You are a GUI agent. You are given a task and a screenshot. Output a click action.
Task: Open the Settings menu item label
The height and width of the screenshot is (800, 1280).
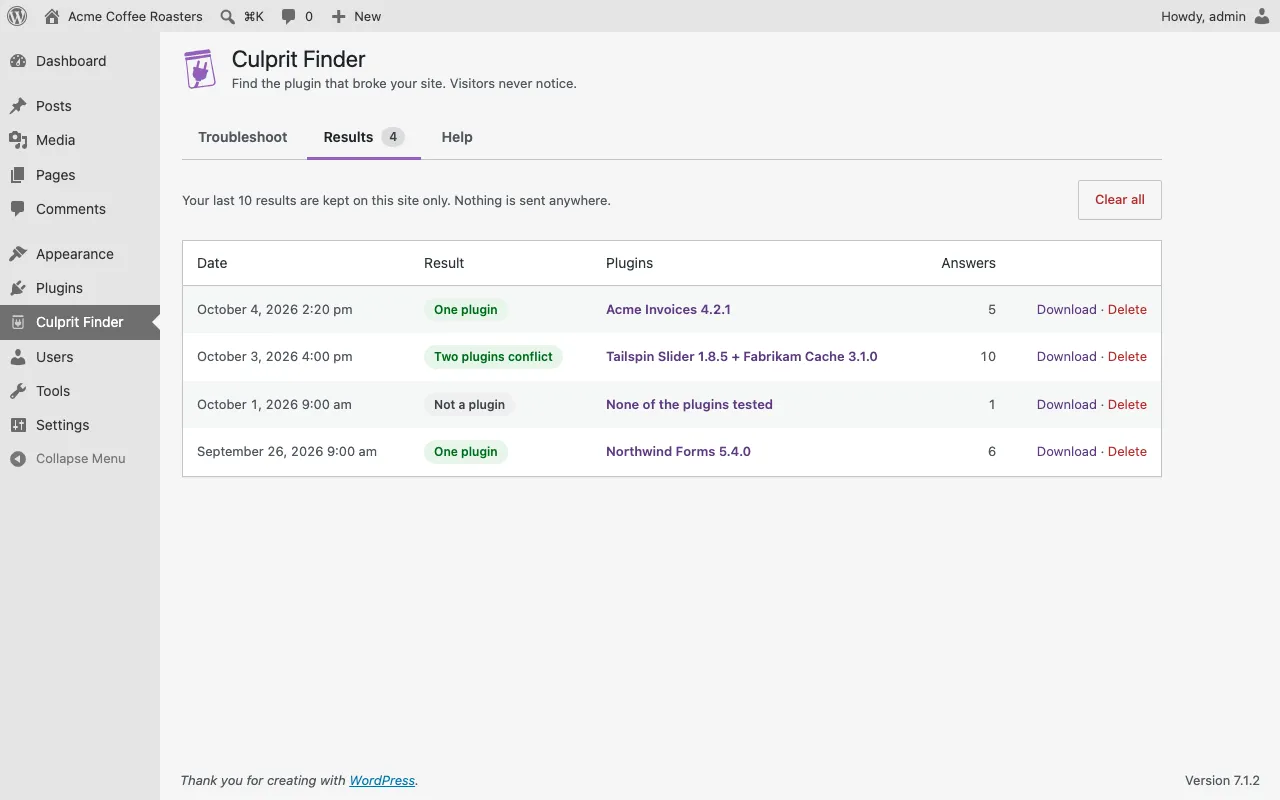(63, 425)
